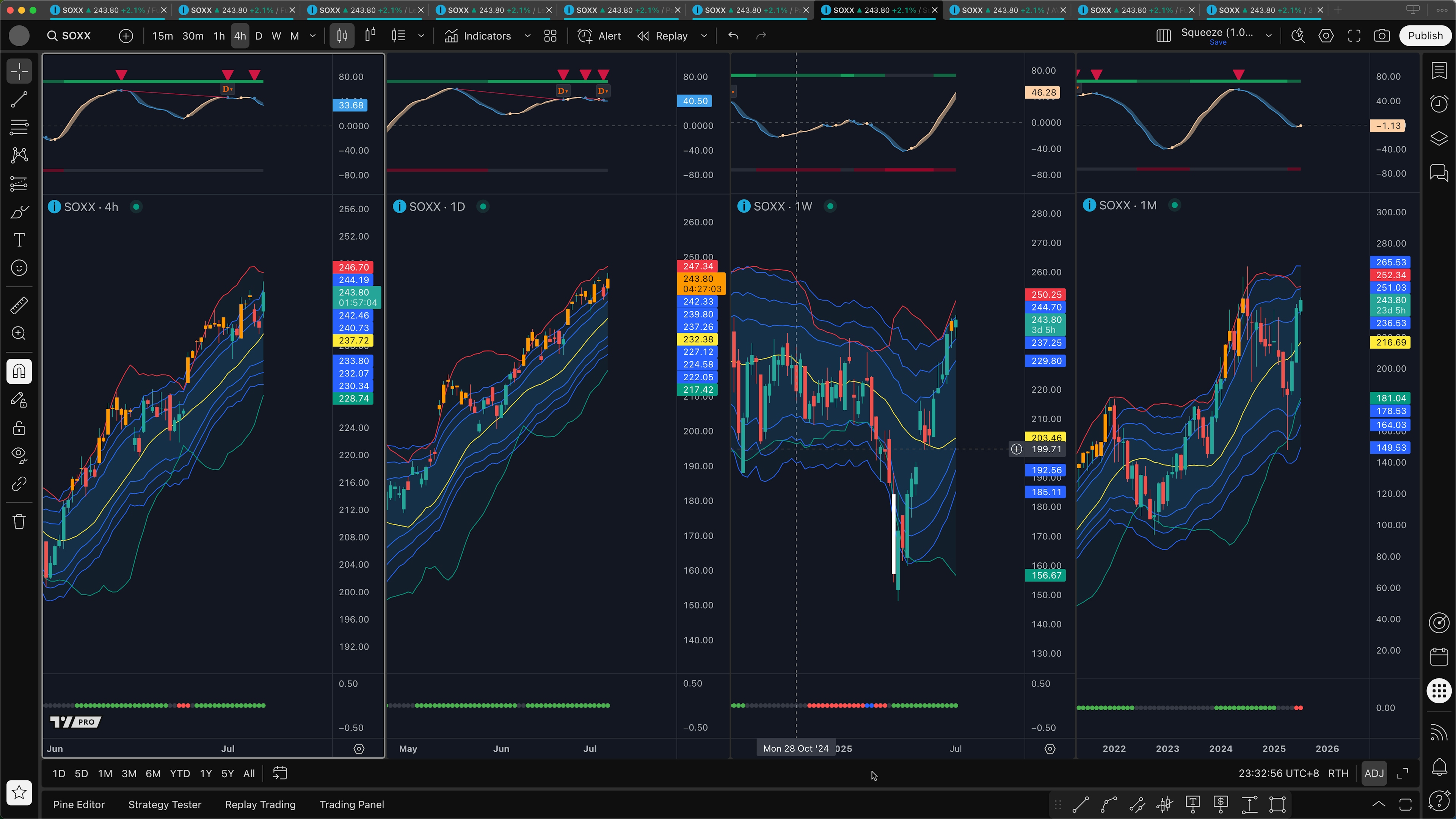The height and width of the screenshot is (819, 1456).
Task: Open a new browser tab
Action: pyautogui.click(x=1337, y=9)
